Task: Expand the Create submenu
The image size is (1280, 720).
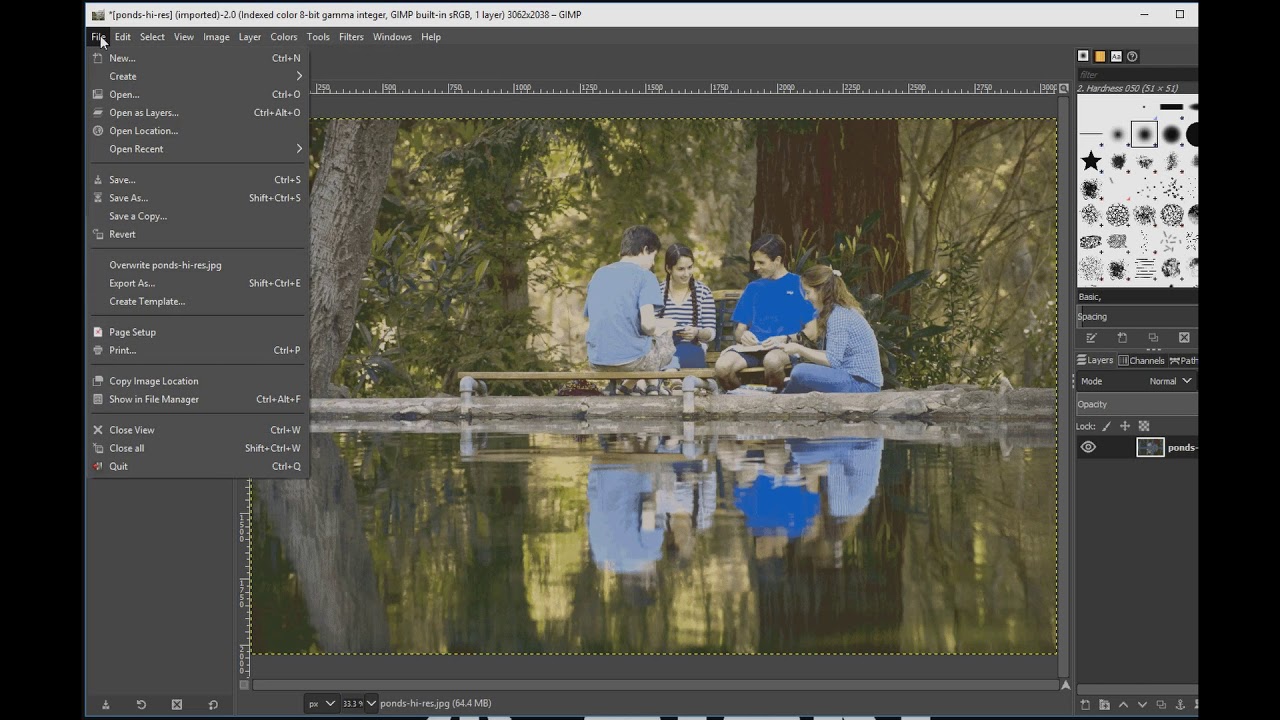Action: 198,76
